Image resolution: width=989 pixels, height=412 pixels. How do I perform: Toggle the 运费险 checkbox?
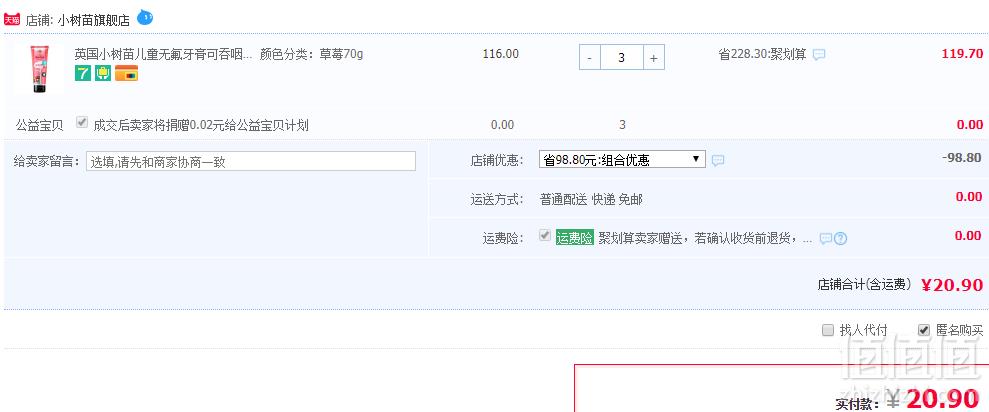[x=545, y=236]
